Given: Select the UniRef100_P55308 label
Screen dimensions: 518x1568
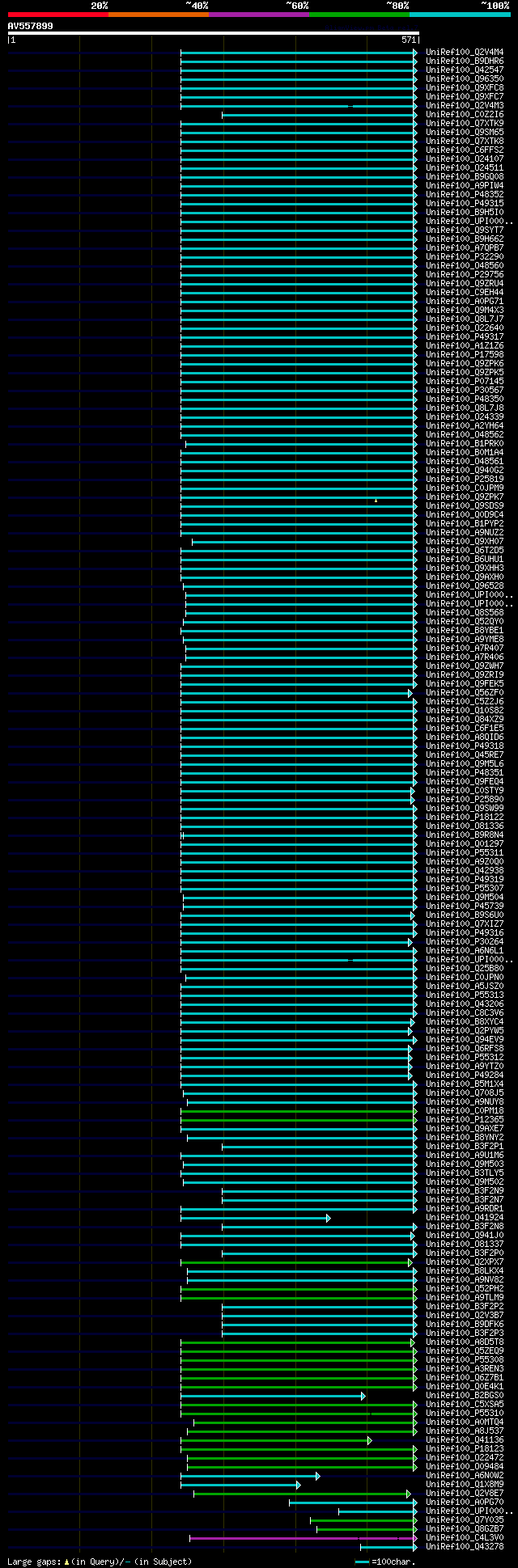Looking at the screenshot, I should tap(465, 1359).
